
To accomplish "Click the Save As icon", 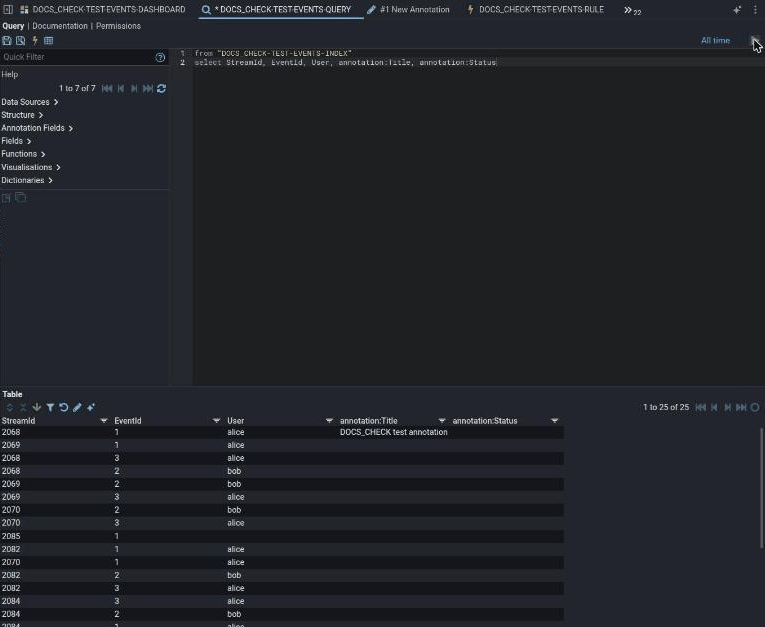I will pos(20,40).
